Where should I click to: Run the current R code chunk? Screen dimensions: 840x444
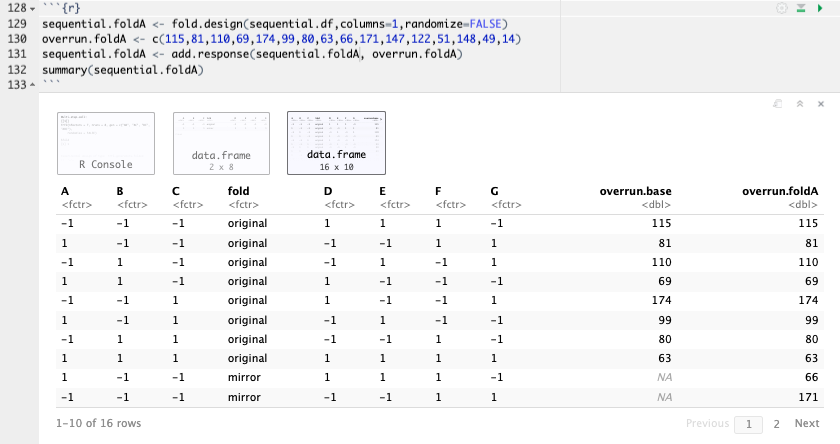(x=819, y=7)
